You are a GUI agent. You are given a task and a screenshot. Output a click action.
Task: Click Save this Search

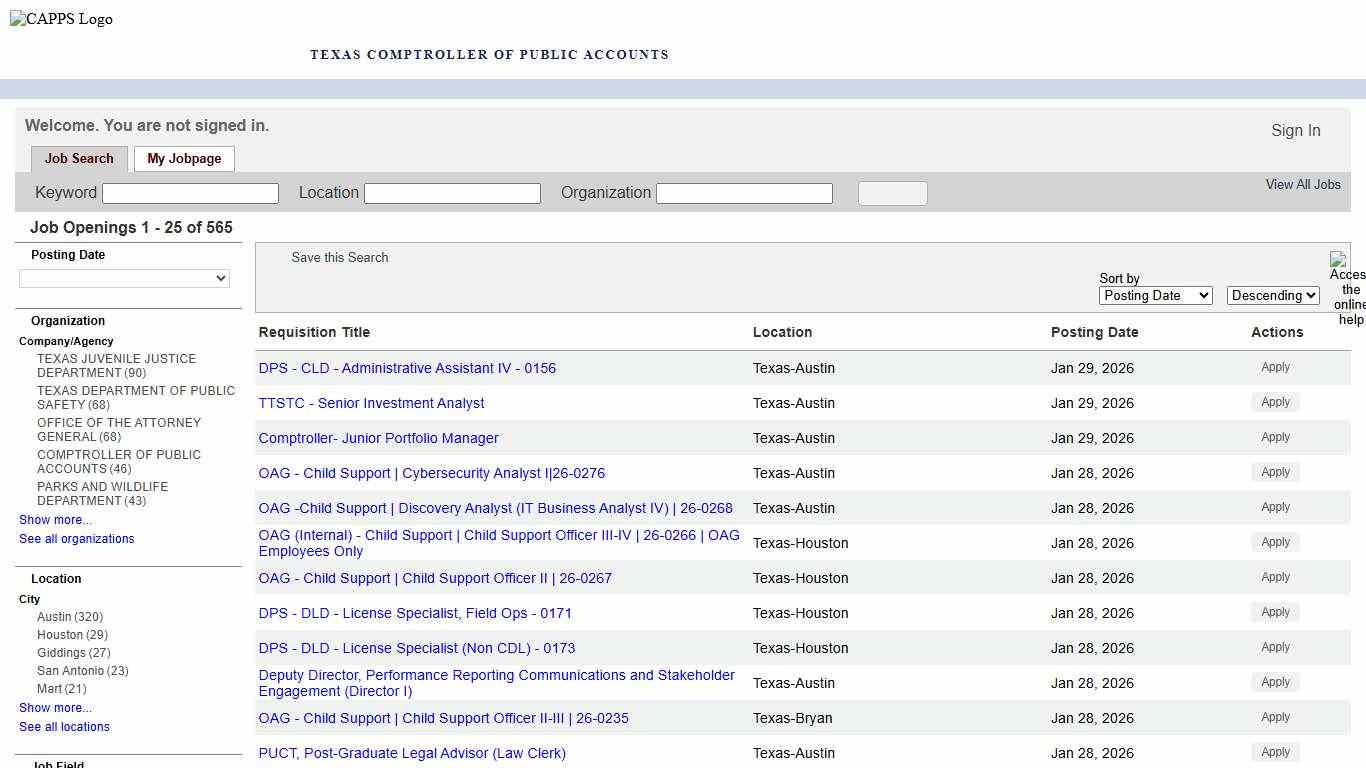tap(339, 257)
